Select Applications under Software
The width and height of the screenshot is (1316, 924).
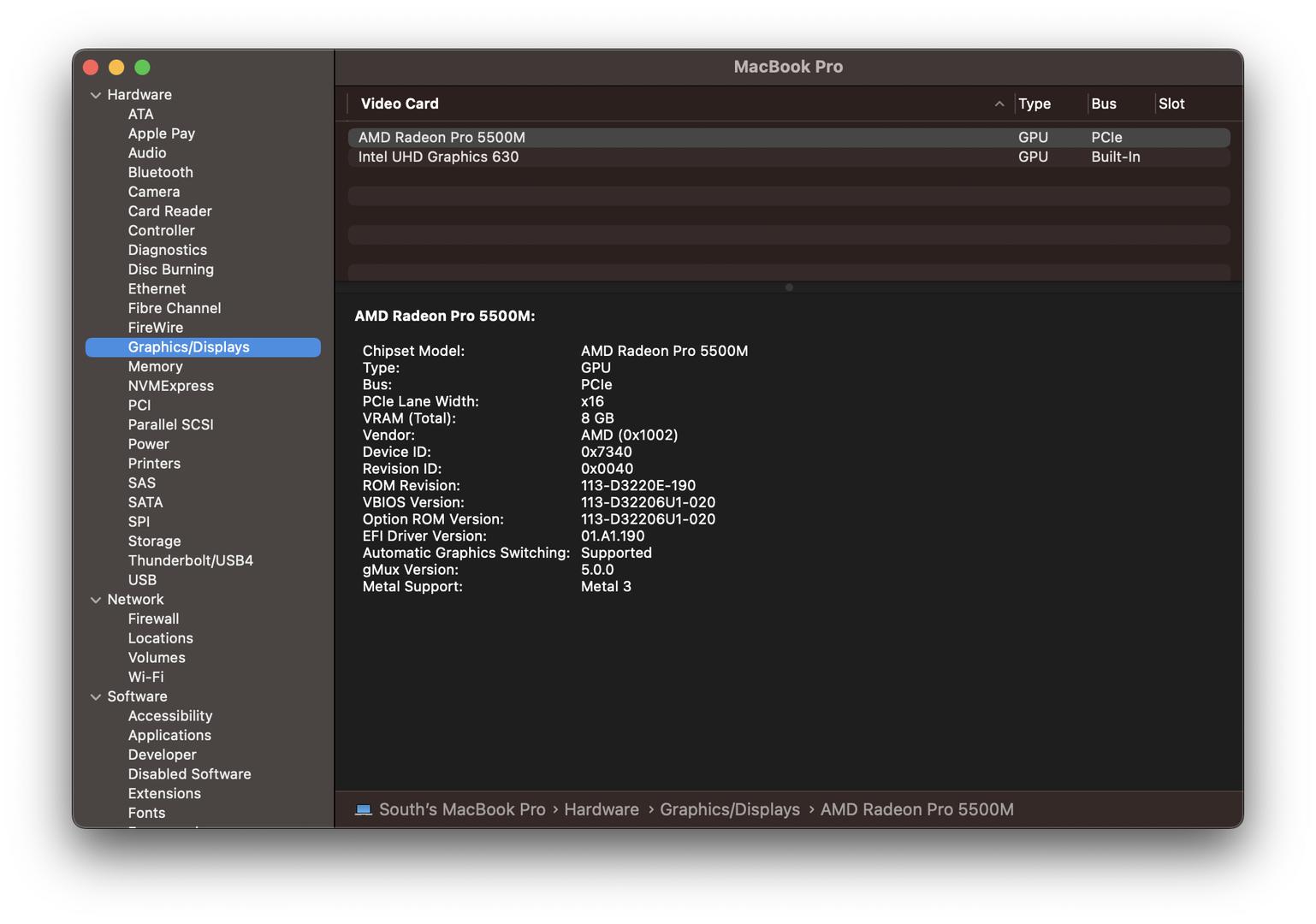click(x=169, y=735)
